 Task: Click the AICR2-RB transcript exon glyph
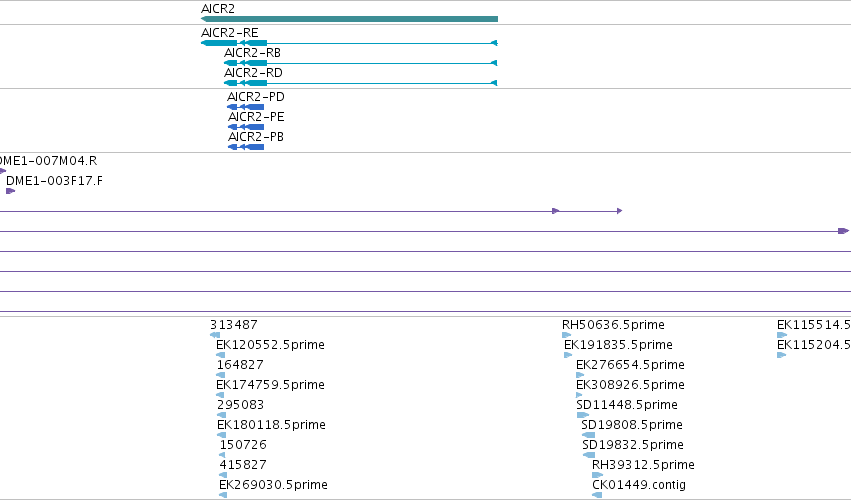[360, 63]
